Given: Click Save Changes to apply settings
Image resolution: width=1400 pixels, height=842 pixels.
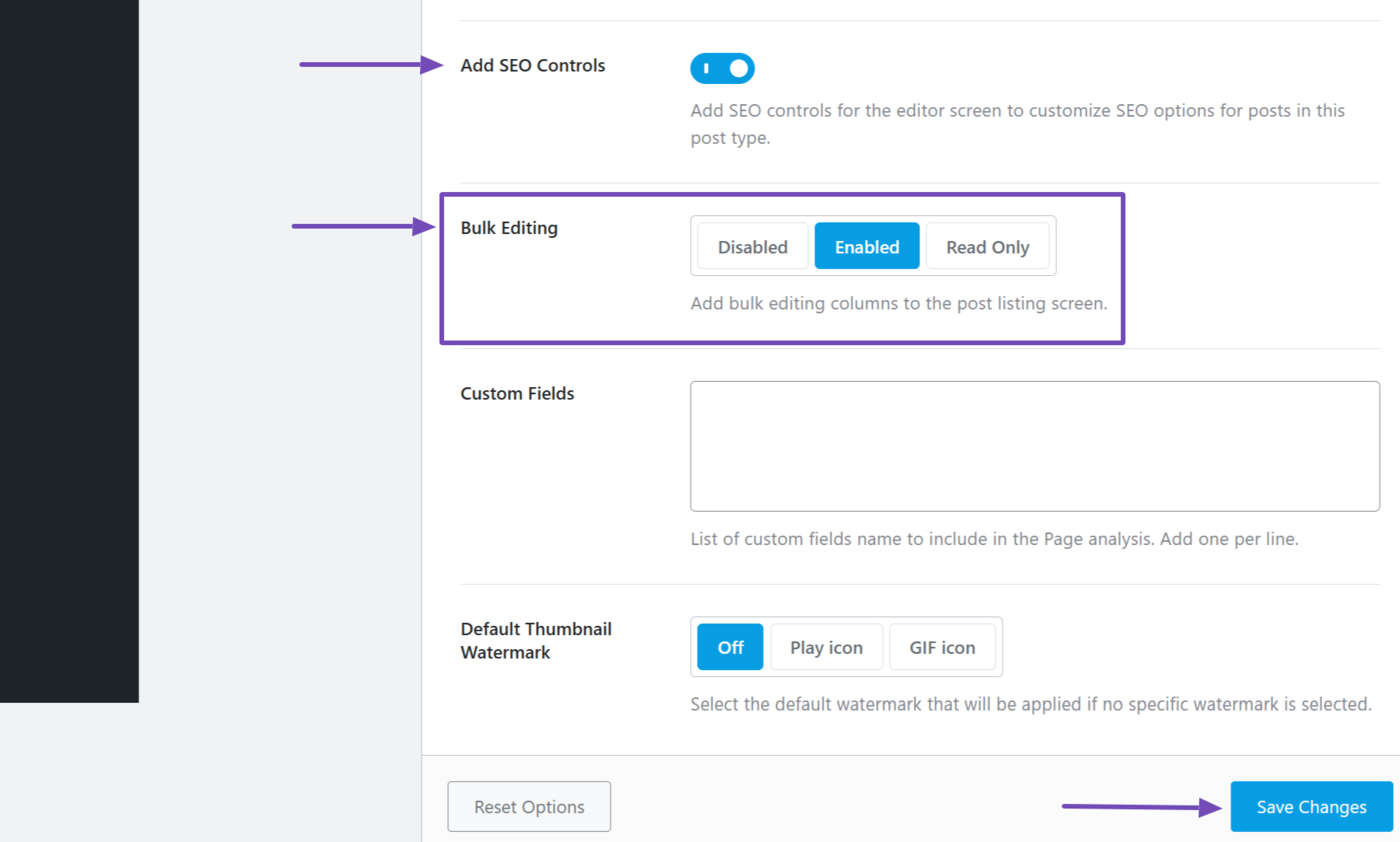Looking at the screenshot, I should click(1310, 806).
